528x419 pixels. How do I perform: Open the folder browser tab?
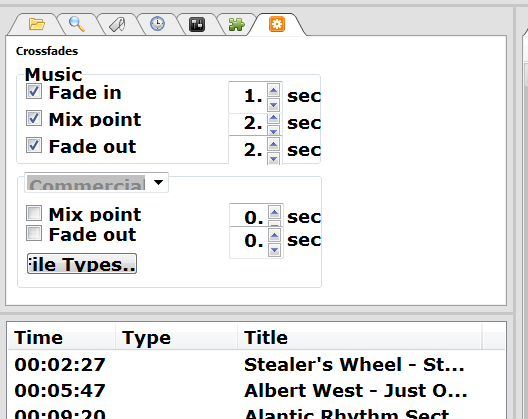(36, 24)
